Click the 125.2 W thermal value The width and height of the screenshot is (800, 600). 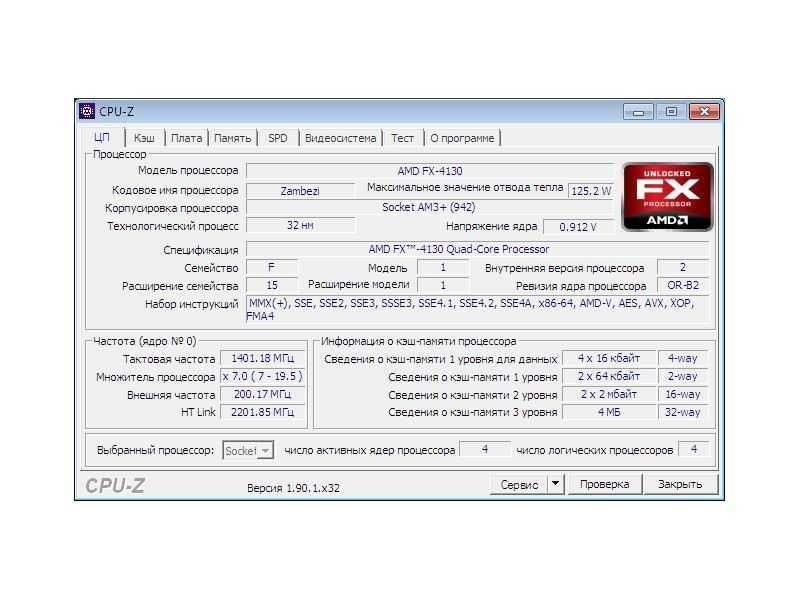coord(591,191)
